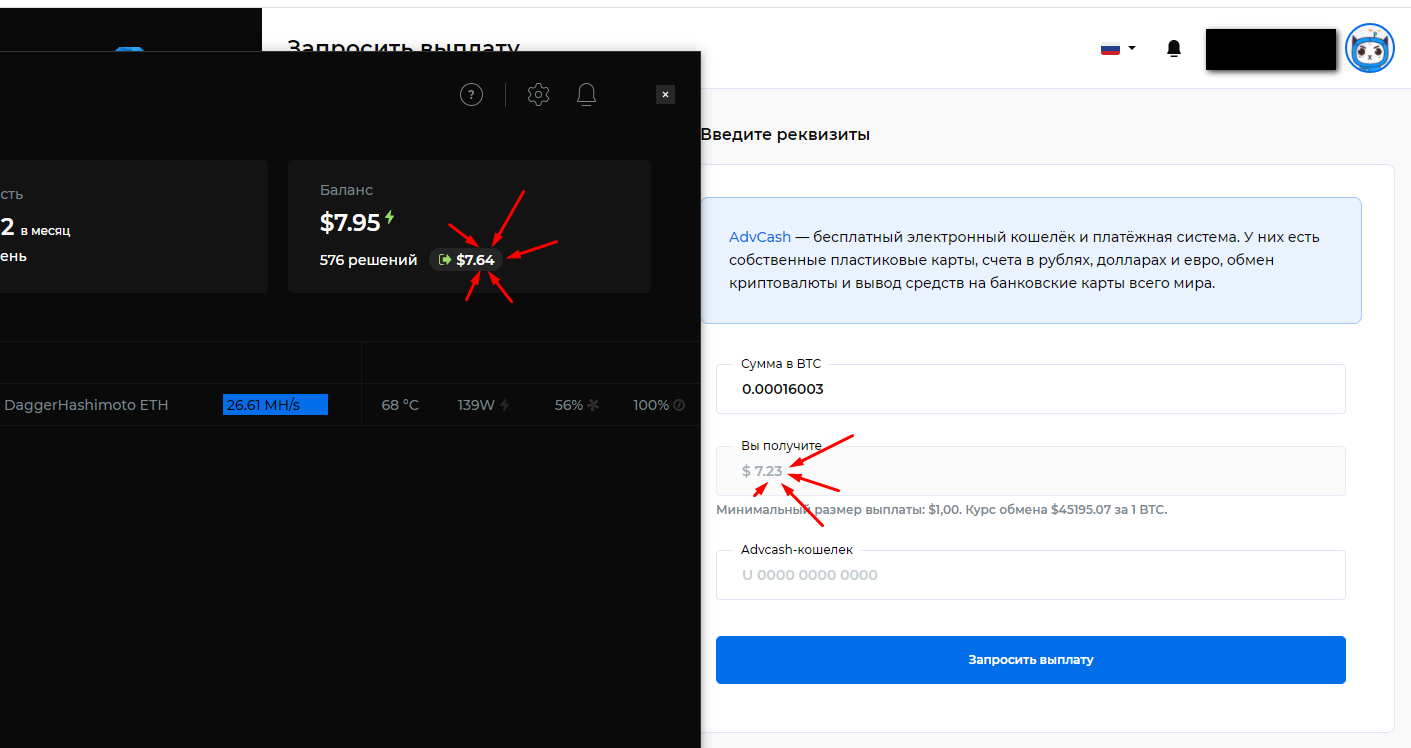Open the language flag dropdown
This screenshot has width=1411, height=748.
click(x=1118, y=48)
